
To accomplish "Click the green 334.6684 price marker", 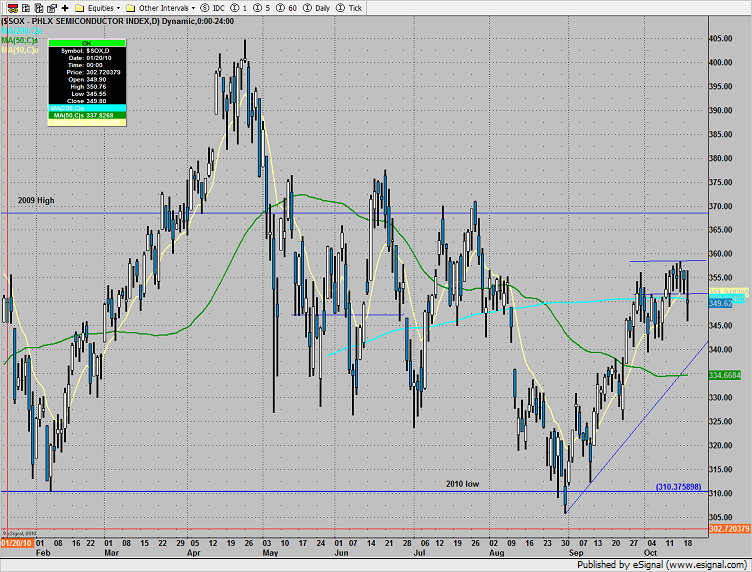I will pyautogui.click(x=725, y=375).
